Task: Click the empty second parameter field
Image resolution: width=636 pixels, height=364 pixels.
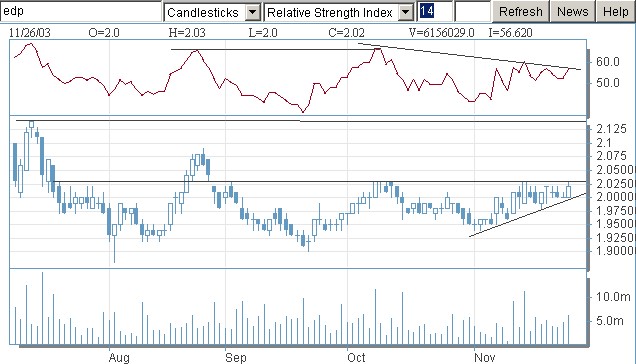Action: click(x=473, y=11)
